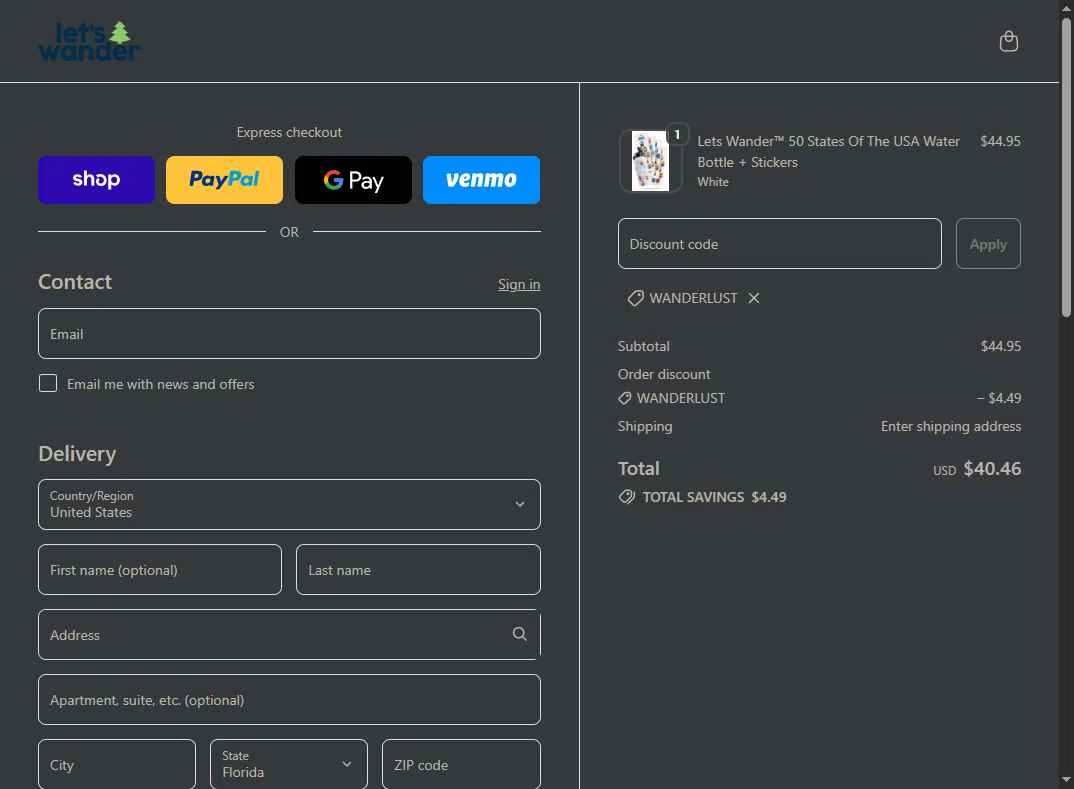Tick Email me with news and offers
Viewport: 1074px width, 789px height.
tap(48, 384)
